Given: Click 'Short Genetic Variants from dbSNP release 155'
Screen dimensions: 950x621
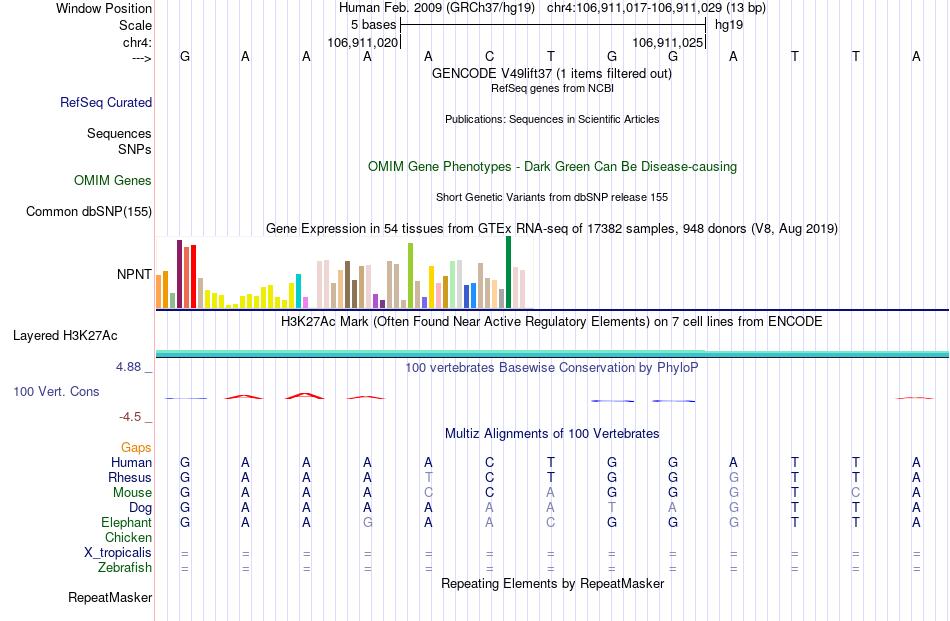Looking at the screenshot, I should point(552,198).
